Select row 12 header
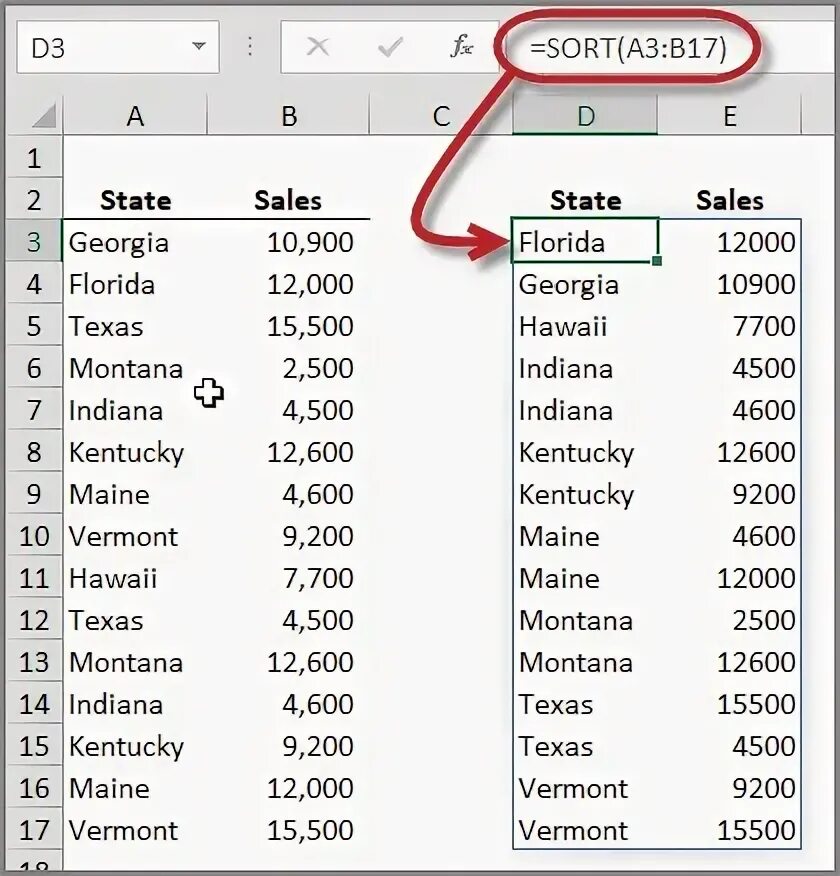 coord(34,621)
